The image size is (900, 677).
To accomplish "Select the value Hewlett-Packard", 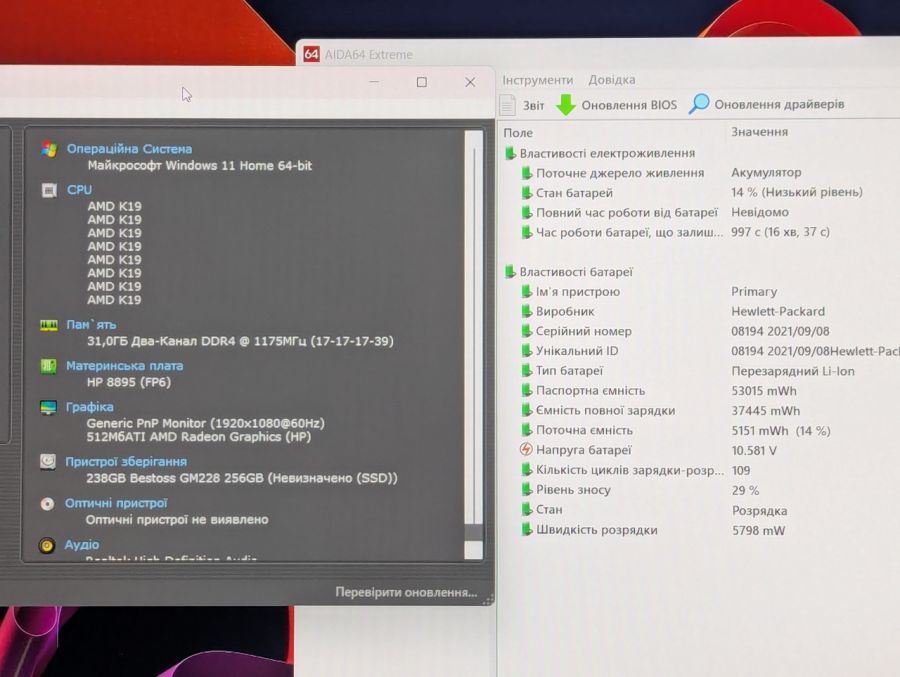I will click(778, 311).
